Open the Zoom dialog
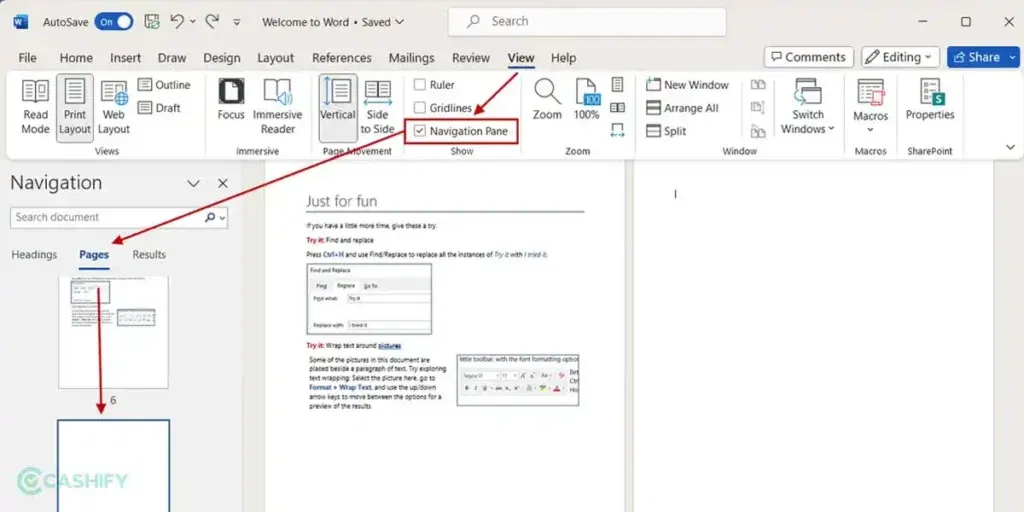 pos(547,101)
